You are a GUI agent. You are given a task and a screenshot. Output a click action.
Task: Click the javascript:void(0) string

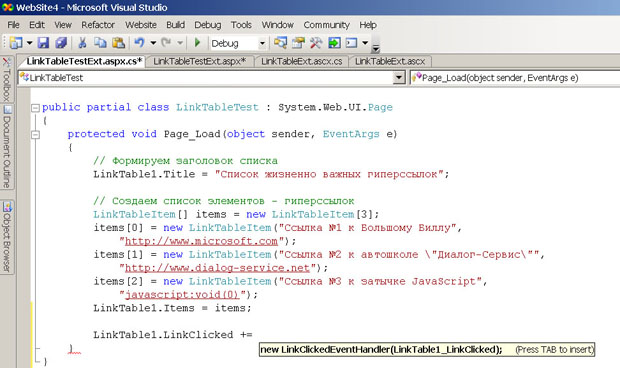pos(182,295)
